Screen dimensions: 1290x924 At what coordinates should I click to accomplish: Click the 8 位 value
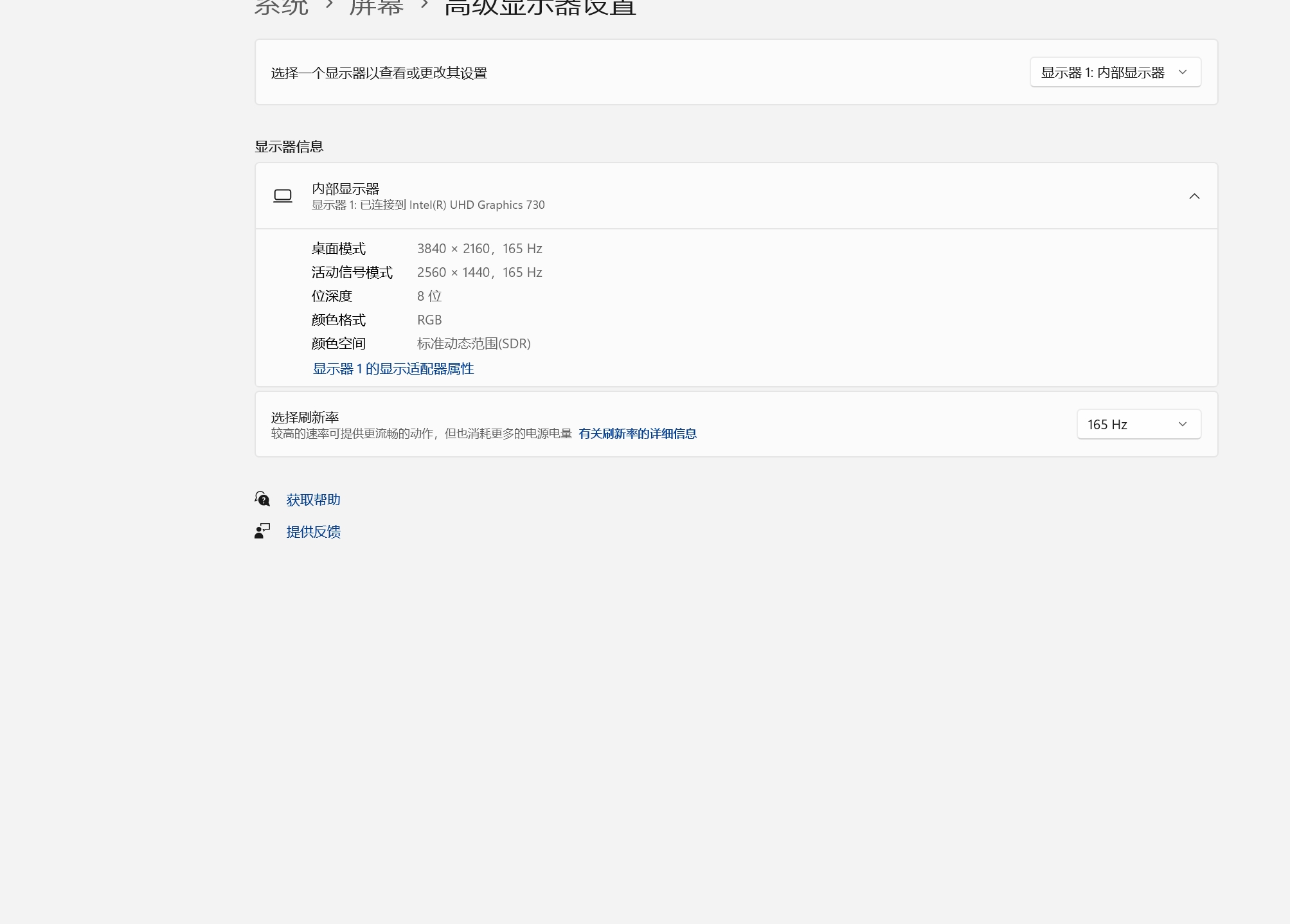click(429, 296)
